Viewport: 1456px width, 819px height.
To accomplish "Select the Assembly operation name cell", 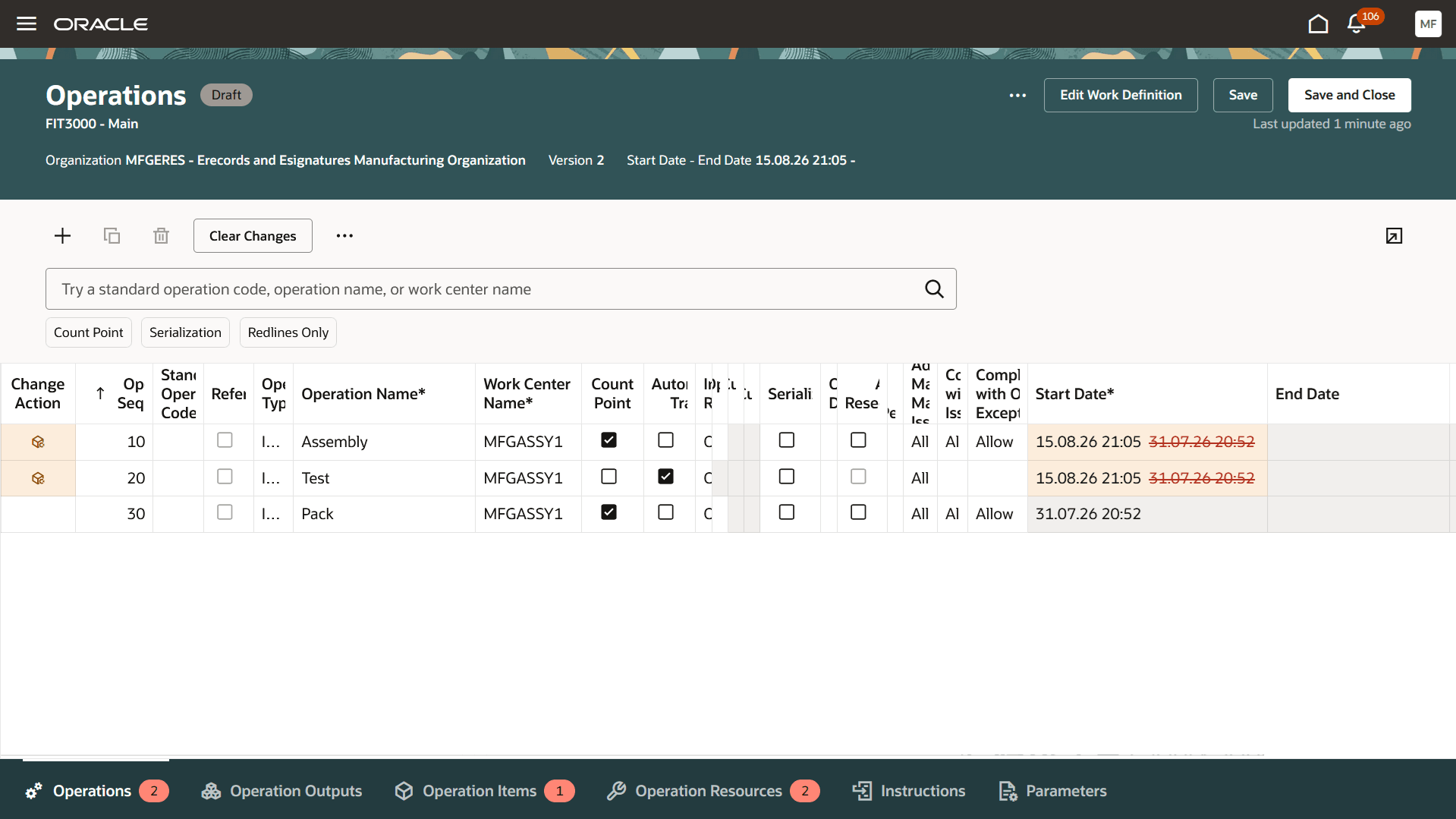I will click(384, 442).
